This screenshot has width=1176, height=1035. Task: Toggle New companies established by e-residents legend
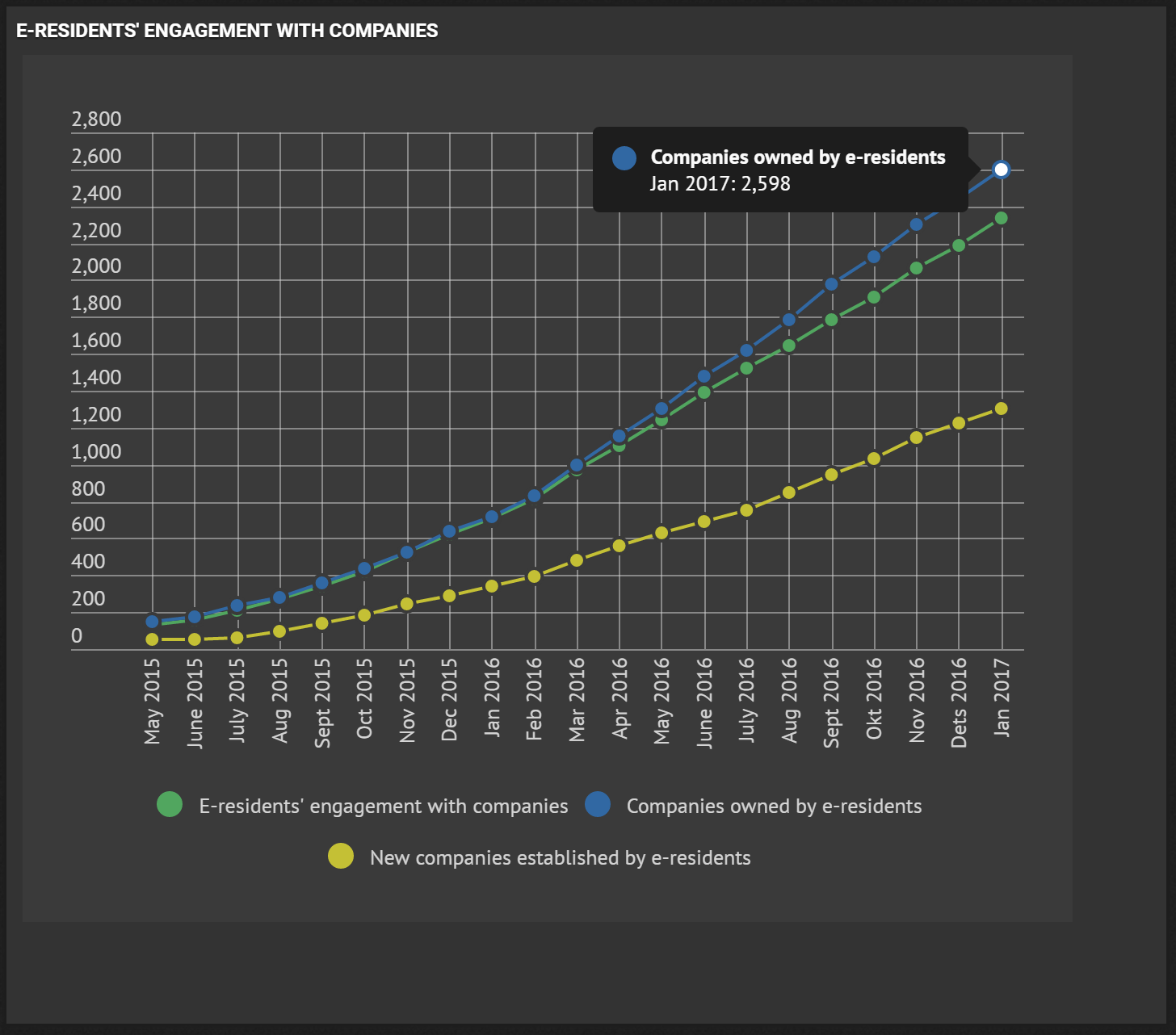[540, 857]
